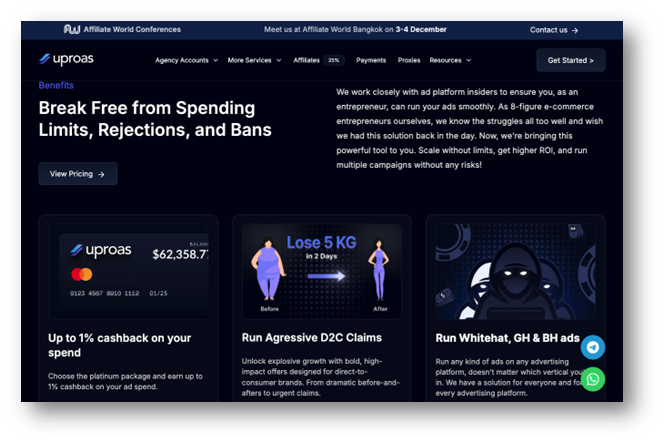Click the uproas logo in the navbar
The width and height of the screenshot is (665, 444).
tap(67, 59)
